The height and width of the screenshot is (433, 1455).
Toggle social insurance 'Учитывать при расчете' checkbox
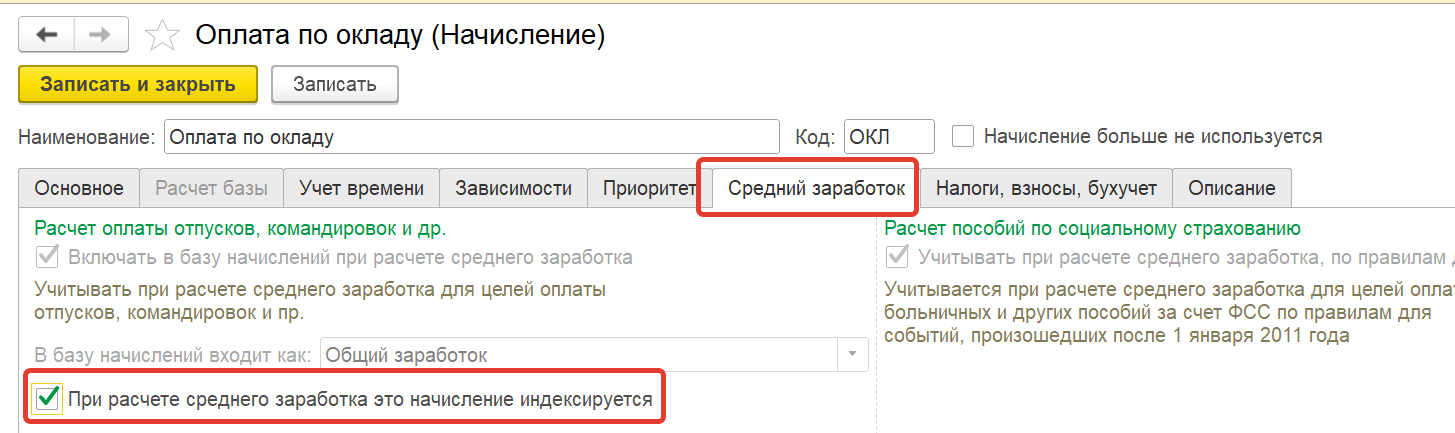[x=897, y=257]
